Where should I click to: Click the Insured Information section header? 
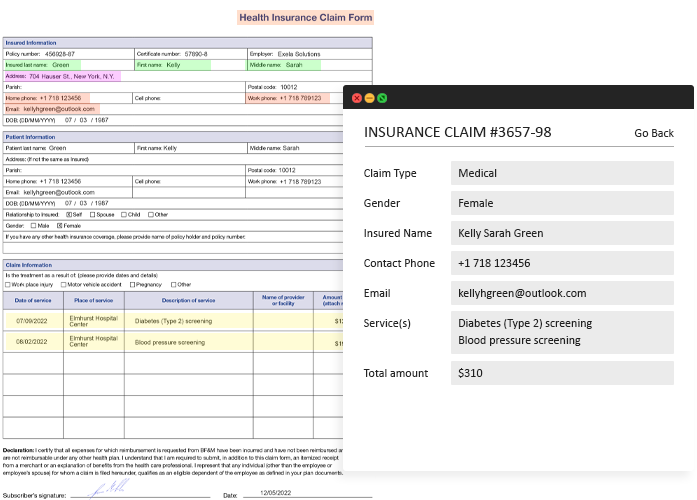[x=187, y=43]
